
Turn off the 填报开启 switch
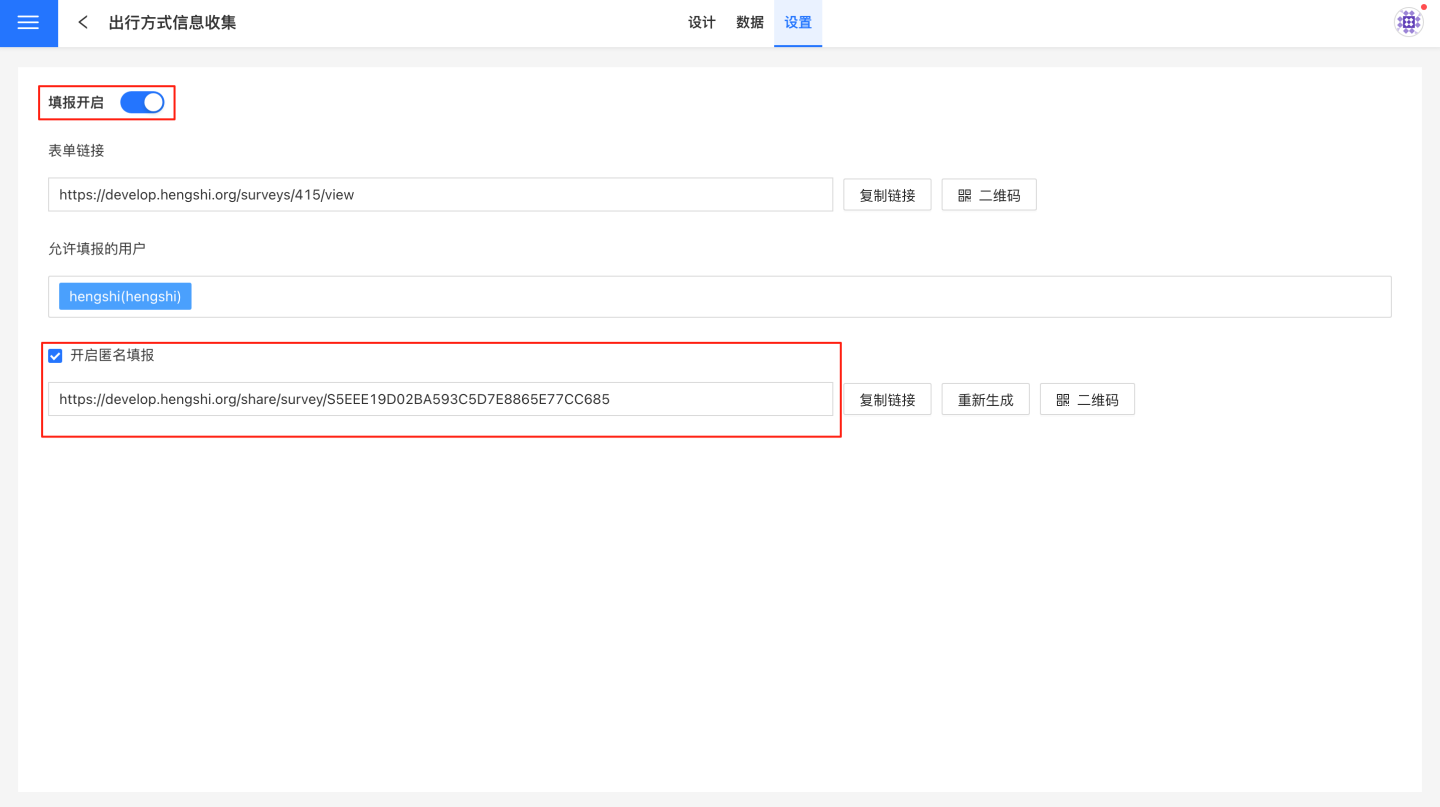coord(142,102)
